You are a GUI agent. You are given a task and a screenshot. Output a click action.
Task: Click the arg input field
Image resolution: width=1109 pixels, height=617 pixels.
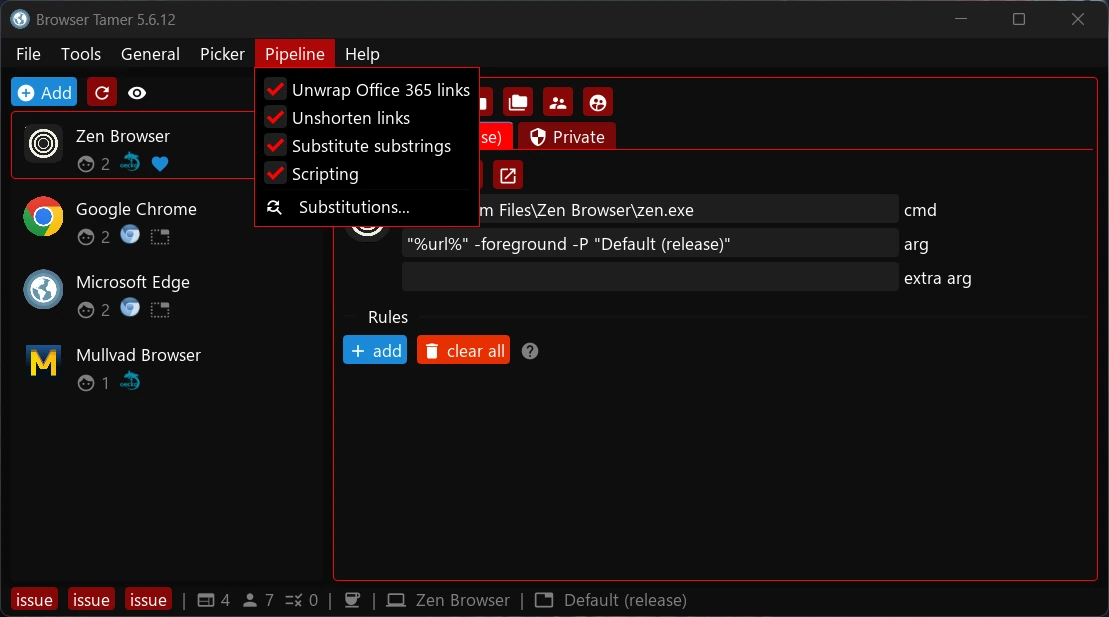click(649, 243)
